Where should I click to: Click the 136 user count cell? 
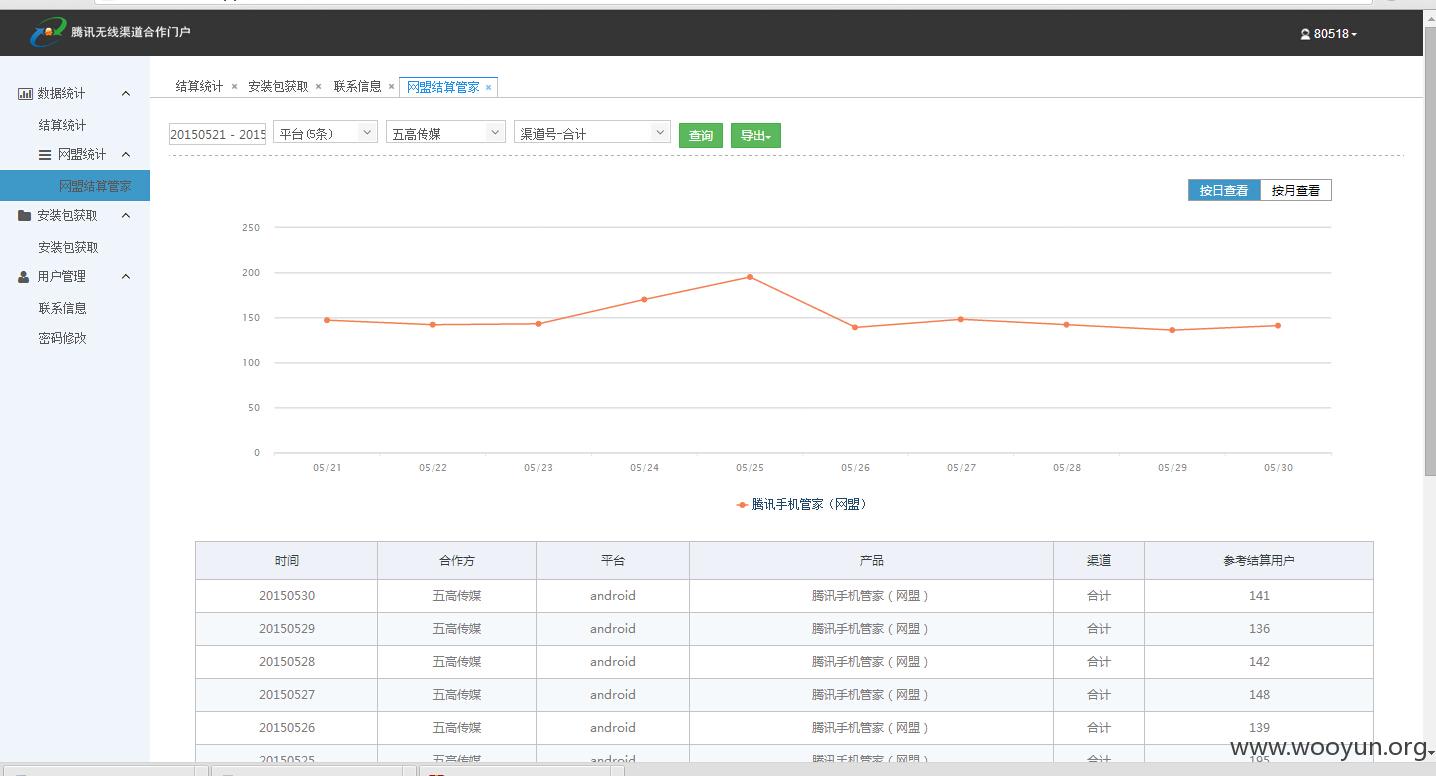tap(1259, 629)
